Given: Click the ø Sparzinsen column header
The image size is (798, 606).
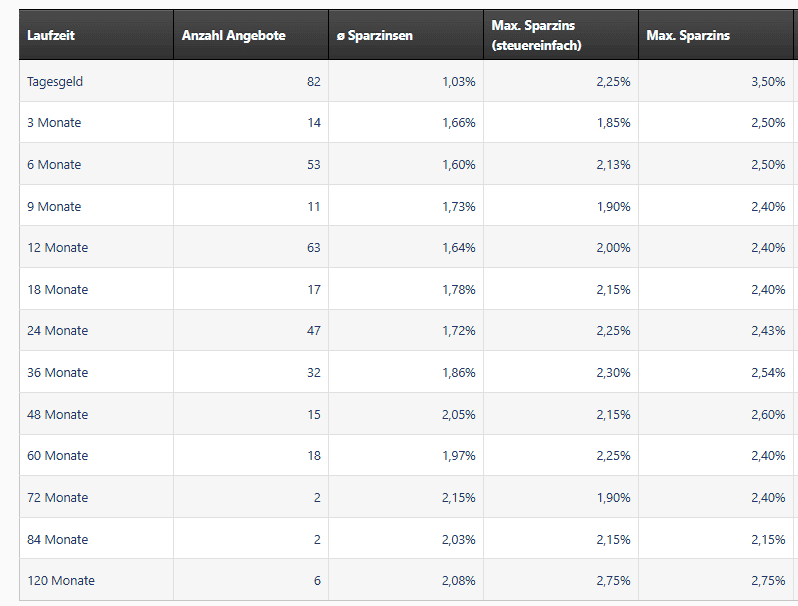Looking at the screenshot, I should pyautogui.click(x=374, y=35).
